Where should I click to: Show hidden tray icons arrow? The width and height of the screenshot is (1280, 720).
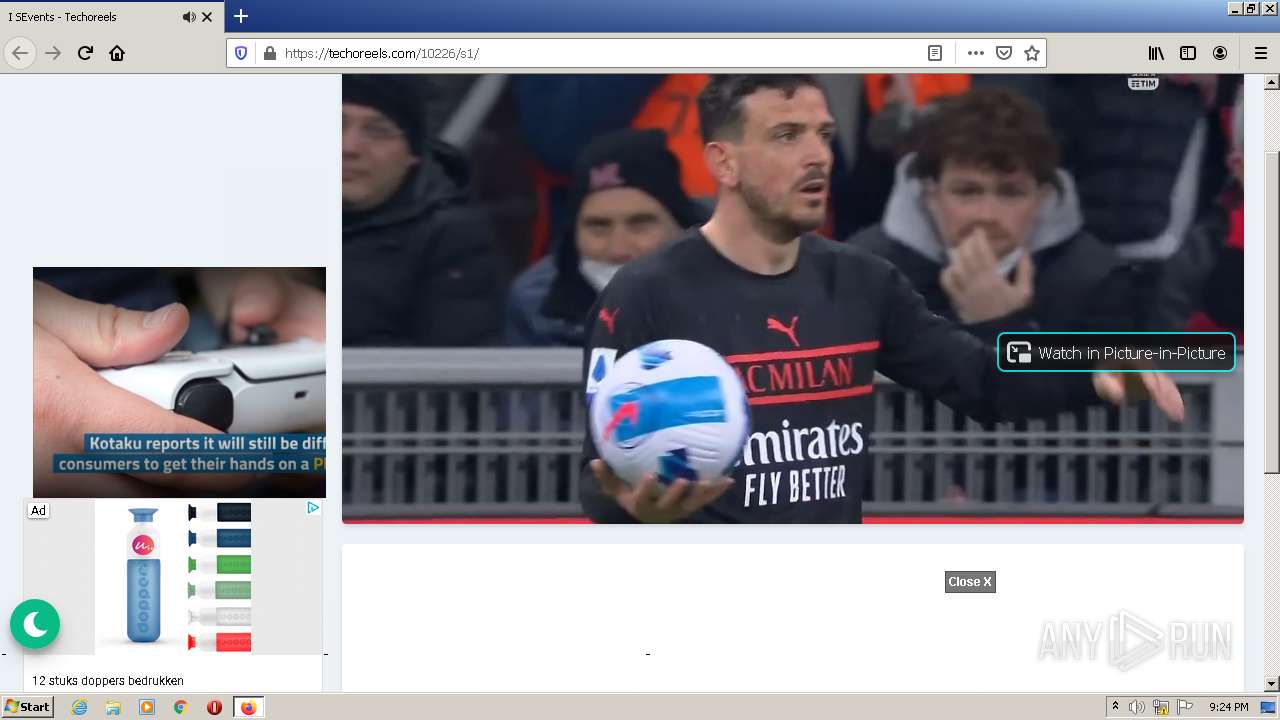click(1115, 707)
